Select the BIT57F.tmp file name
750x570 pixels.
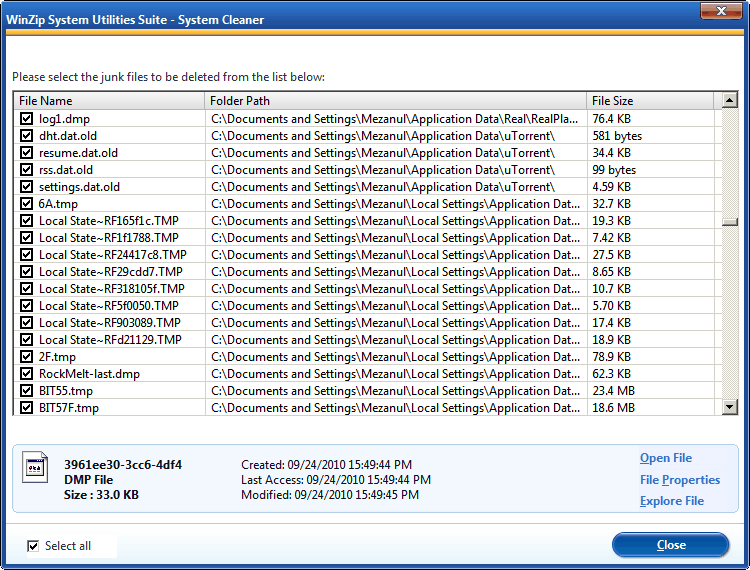coord(68,407)
